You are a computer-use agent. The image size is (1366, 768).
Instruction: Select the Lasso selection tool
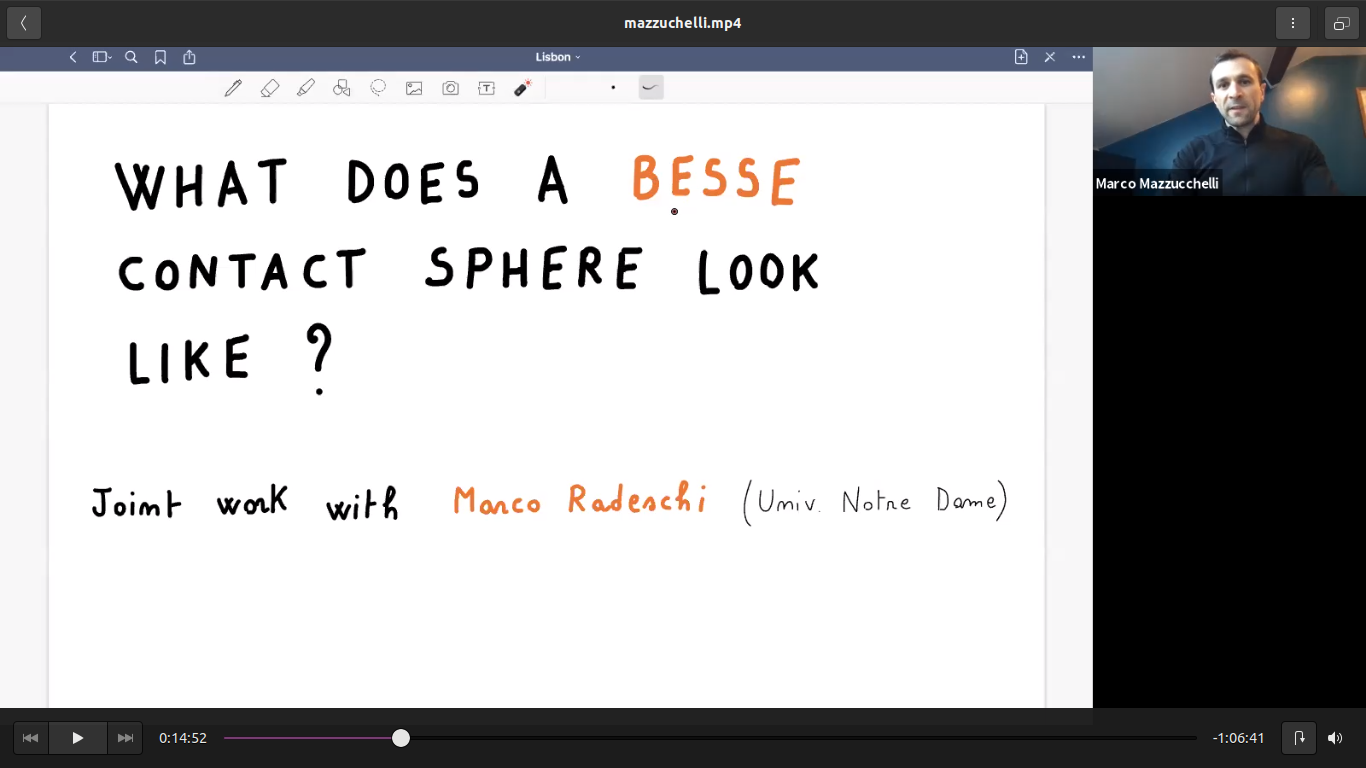tap(378, 88)
